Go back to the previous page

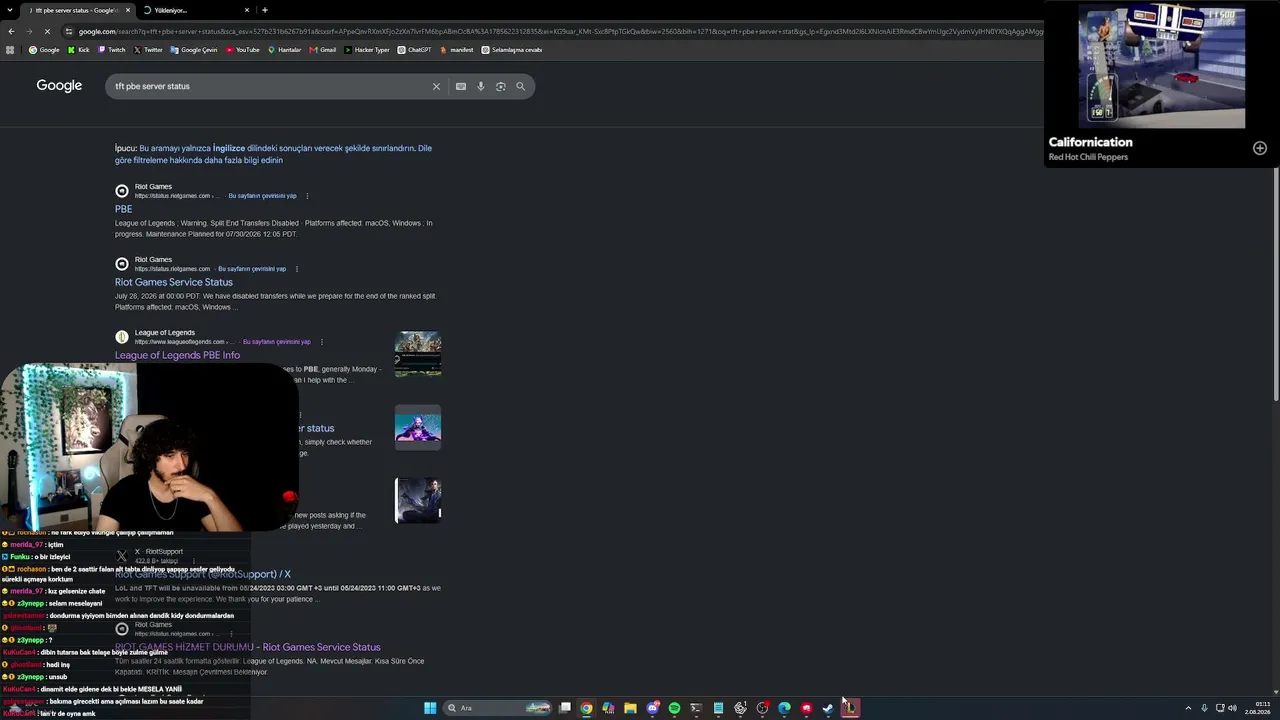point(11,31)
